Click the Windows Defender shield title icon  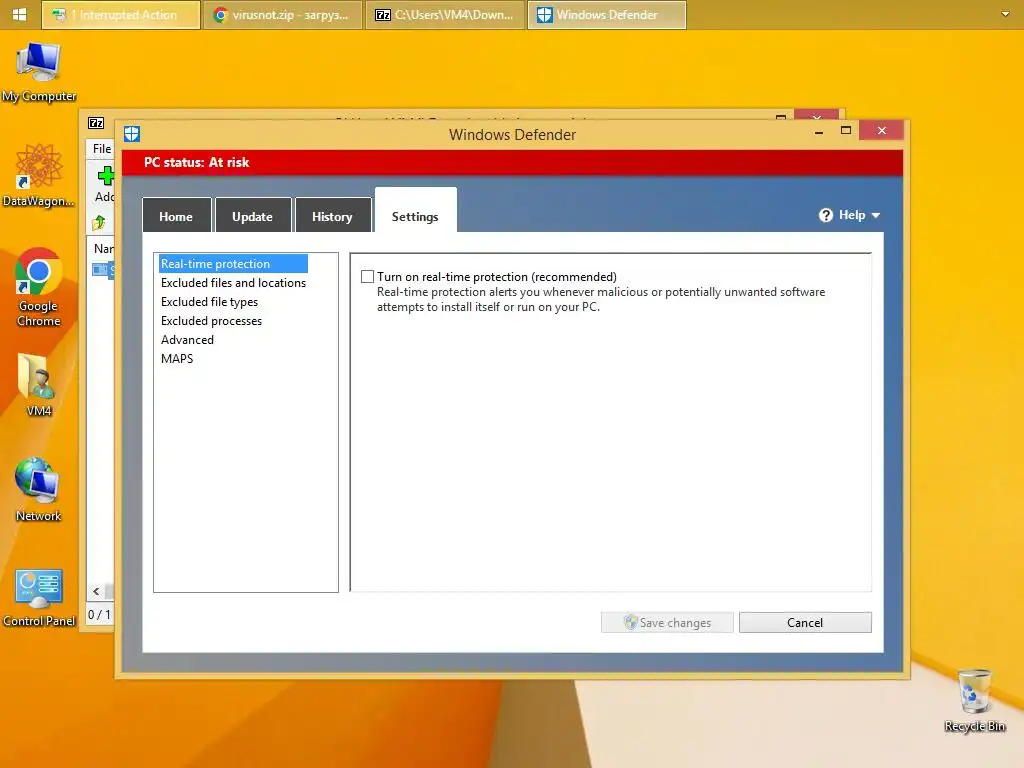(x=132, y=134)
